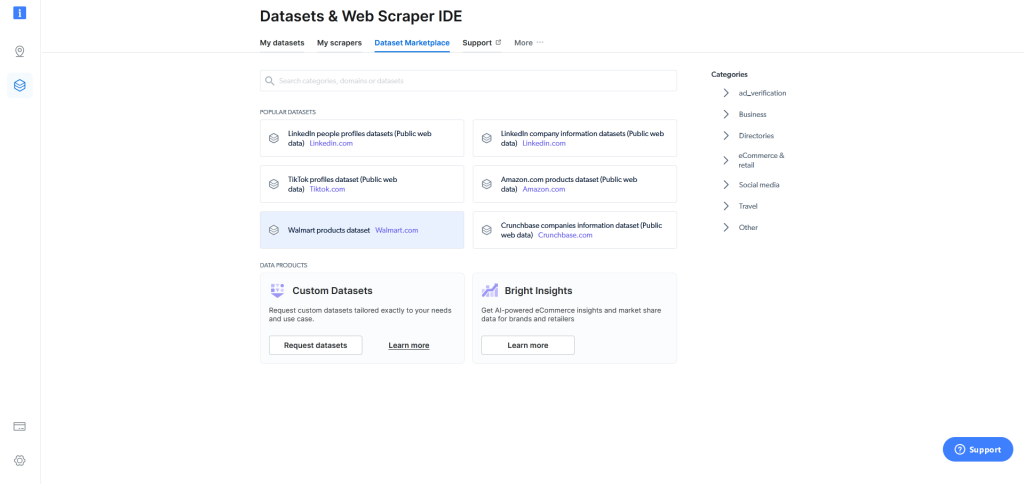
Task: Open the location pin sidebar icon
Action: 20,52
